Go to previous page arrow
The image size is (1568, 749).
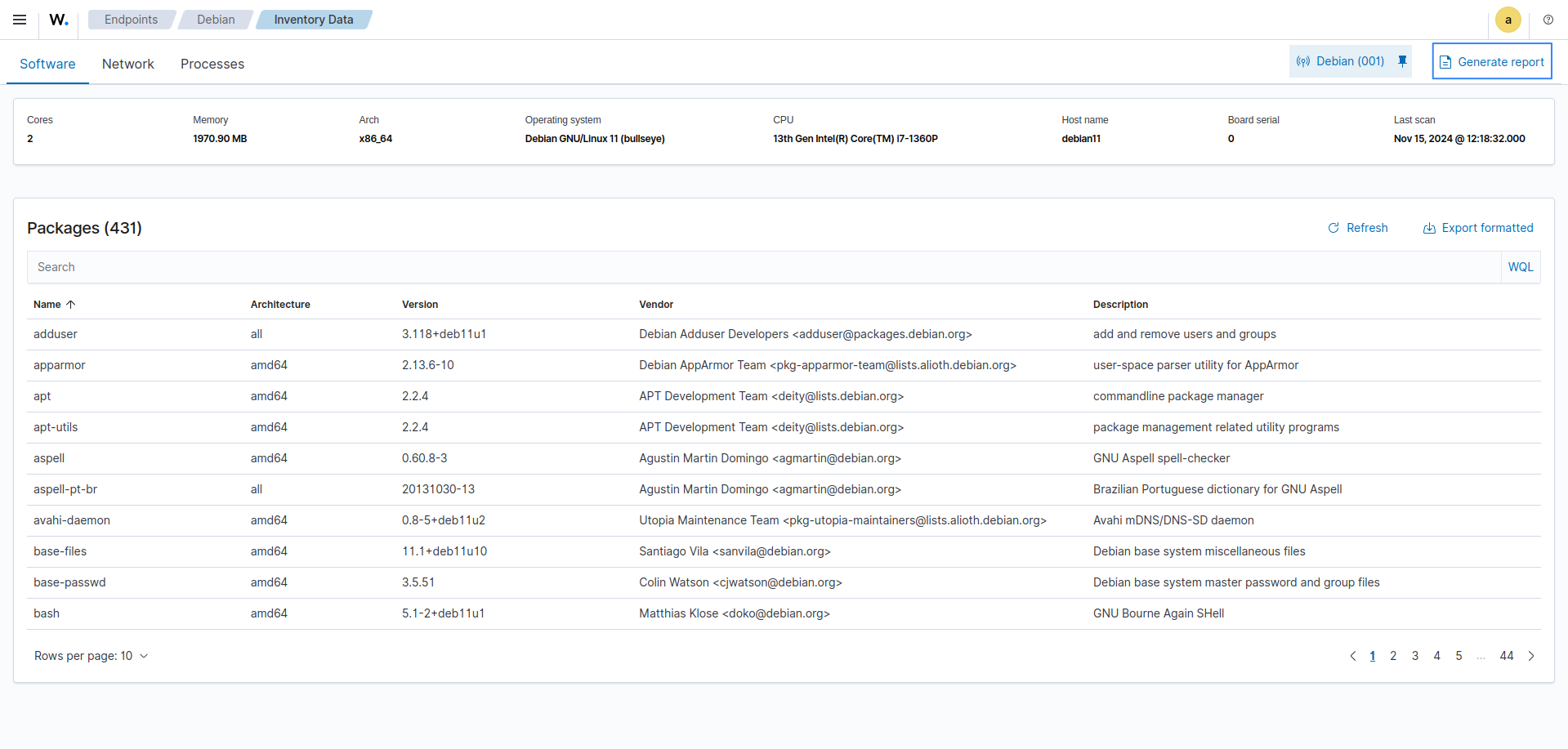click(x=1353, y=656)
